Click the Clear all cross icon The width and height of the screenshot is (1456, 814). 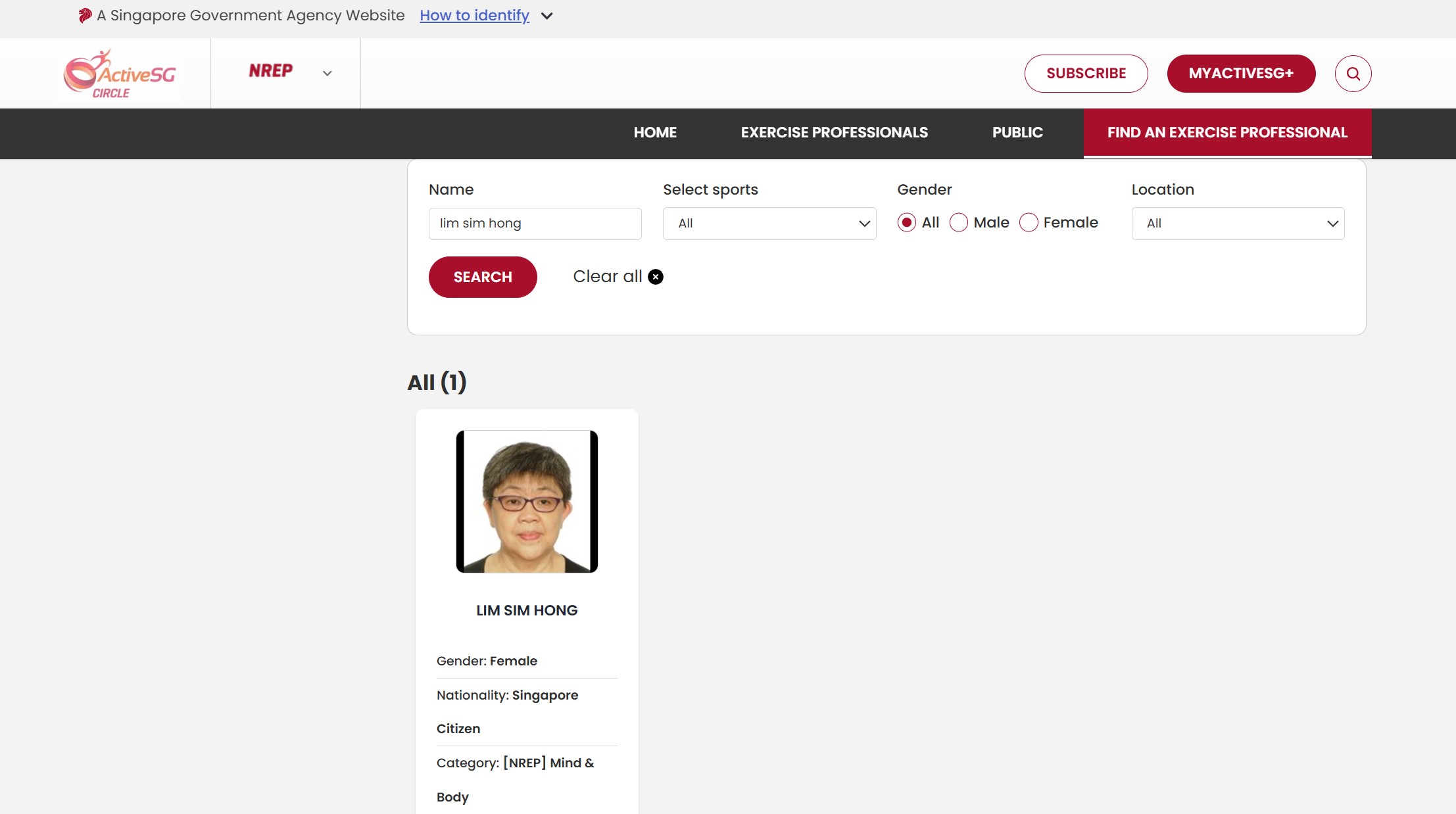pos(656,277)
